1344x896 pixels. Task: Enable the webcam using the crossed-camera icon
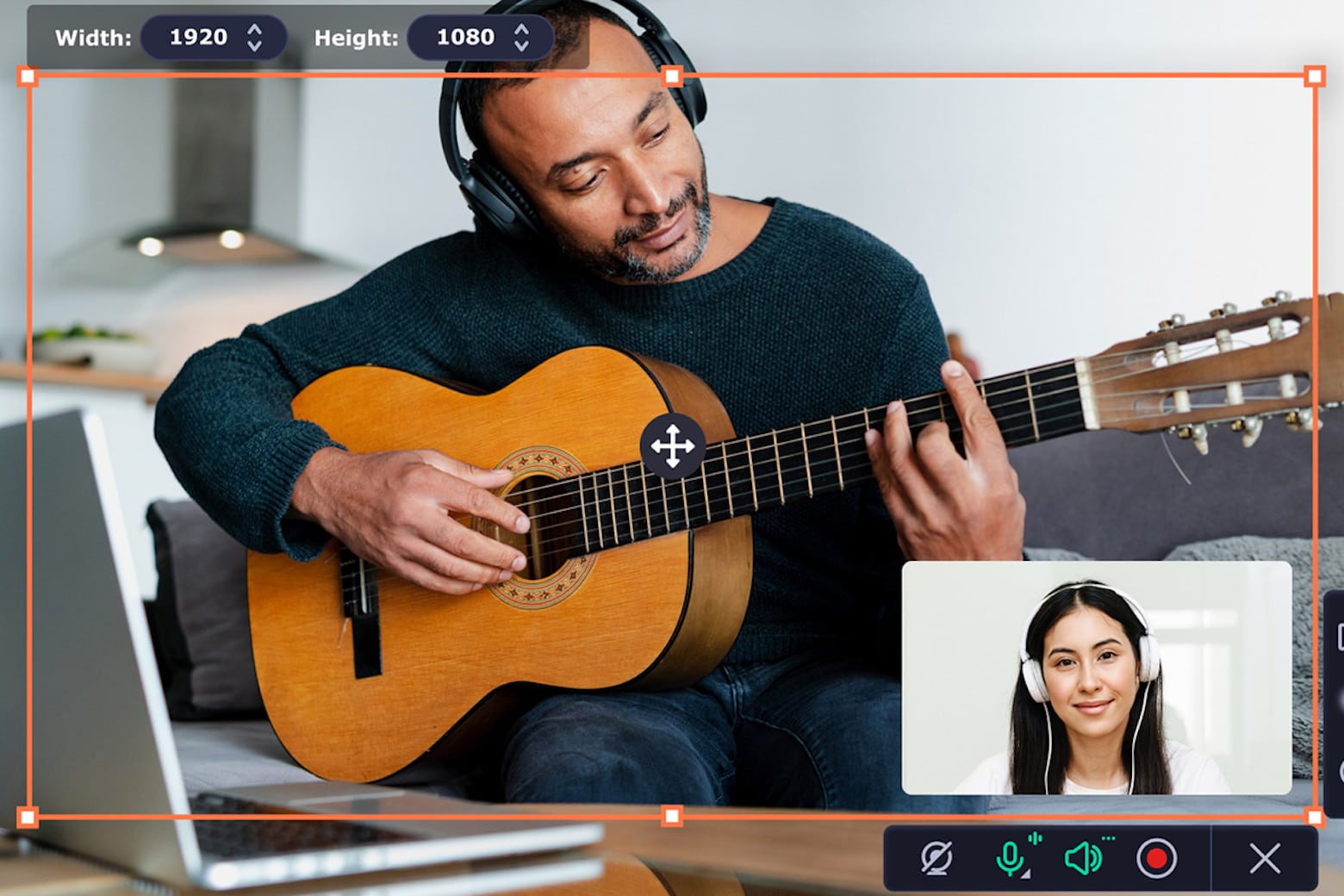pos(937,858)
